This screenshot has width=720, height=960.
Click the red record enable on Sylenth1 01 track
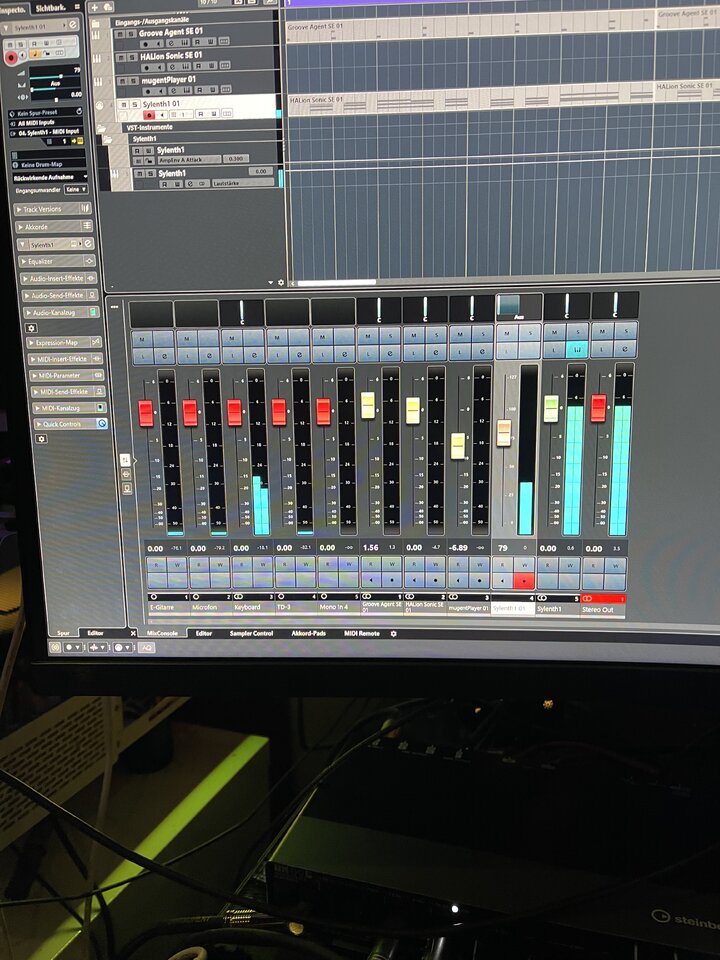(x=149, y=114)
